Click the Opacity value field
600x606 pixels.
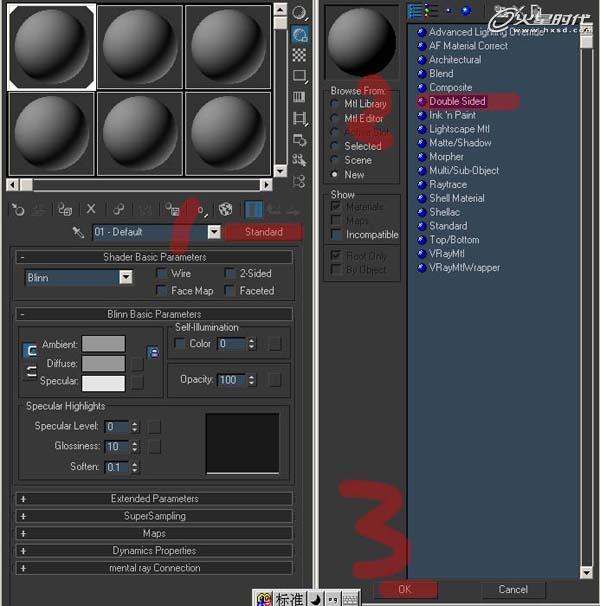click(231, 380)
